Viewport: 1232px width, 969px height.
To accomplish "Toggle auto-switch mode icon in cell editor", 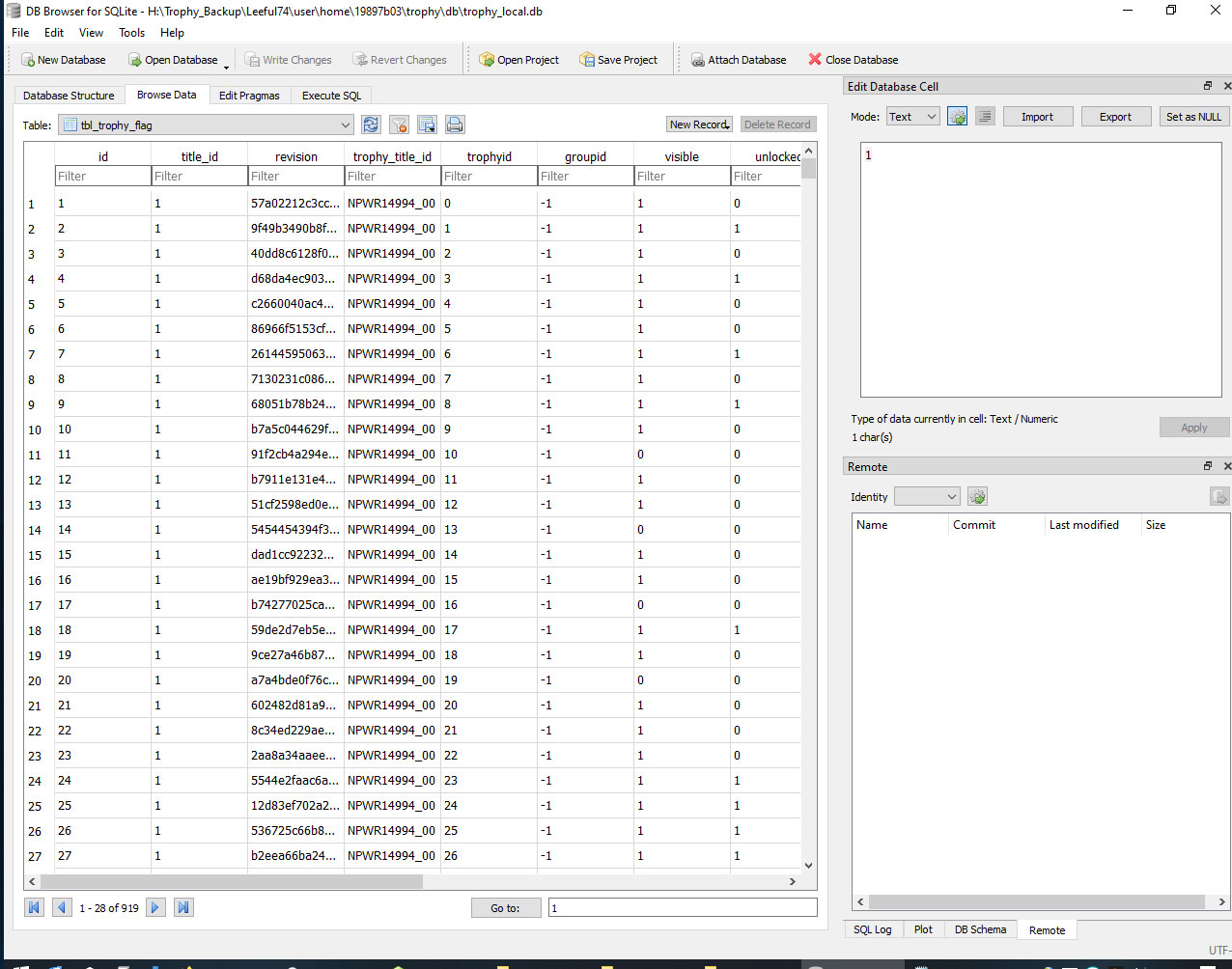I will tap(957, 117).
